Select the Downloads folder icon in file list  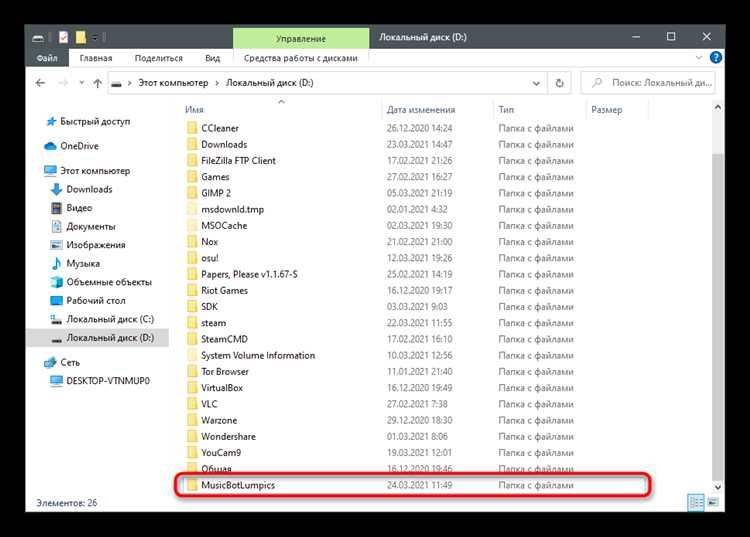(x=192, y=144)
